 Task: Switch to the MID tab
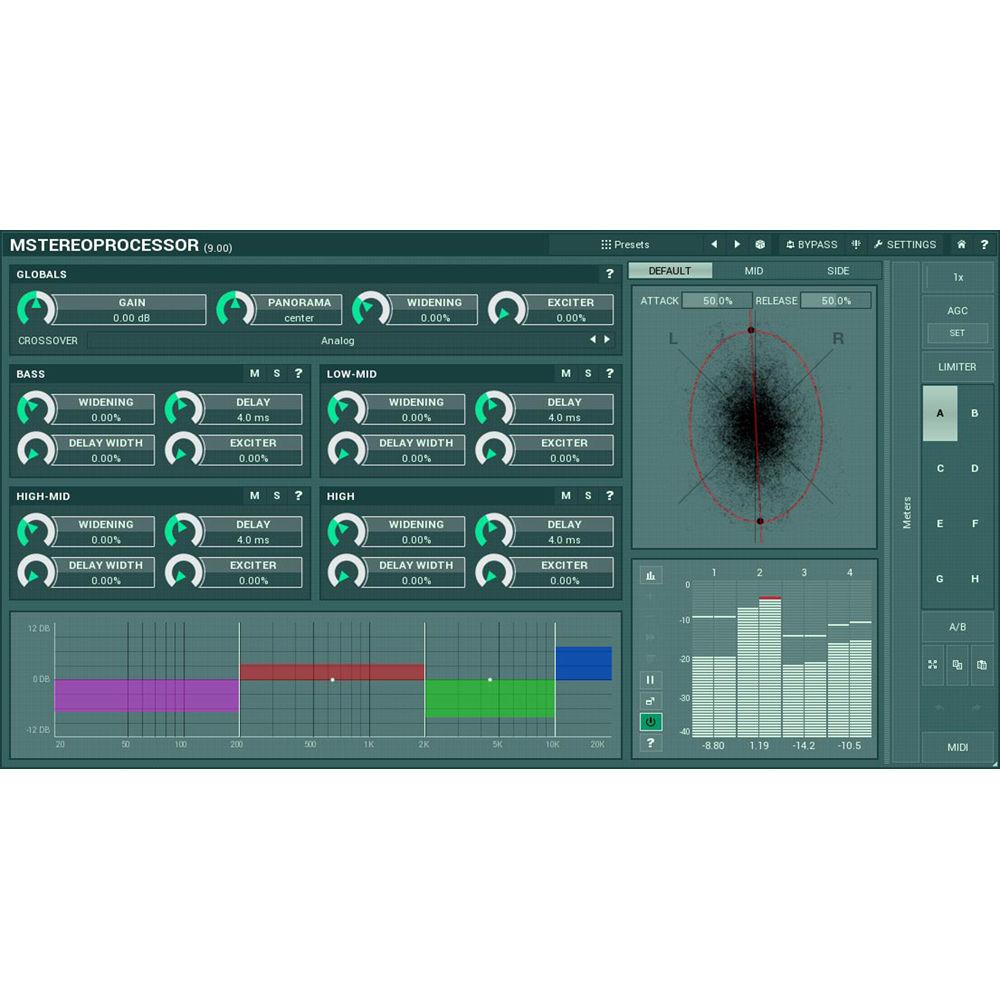click(752, 270)
